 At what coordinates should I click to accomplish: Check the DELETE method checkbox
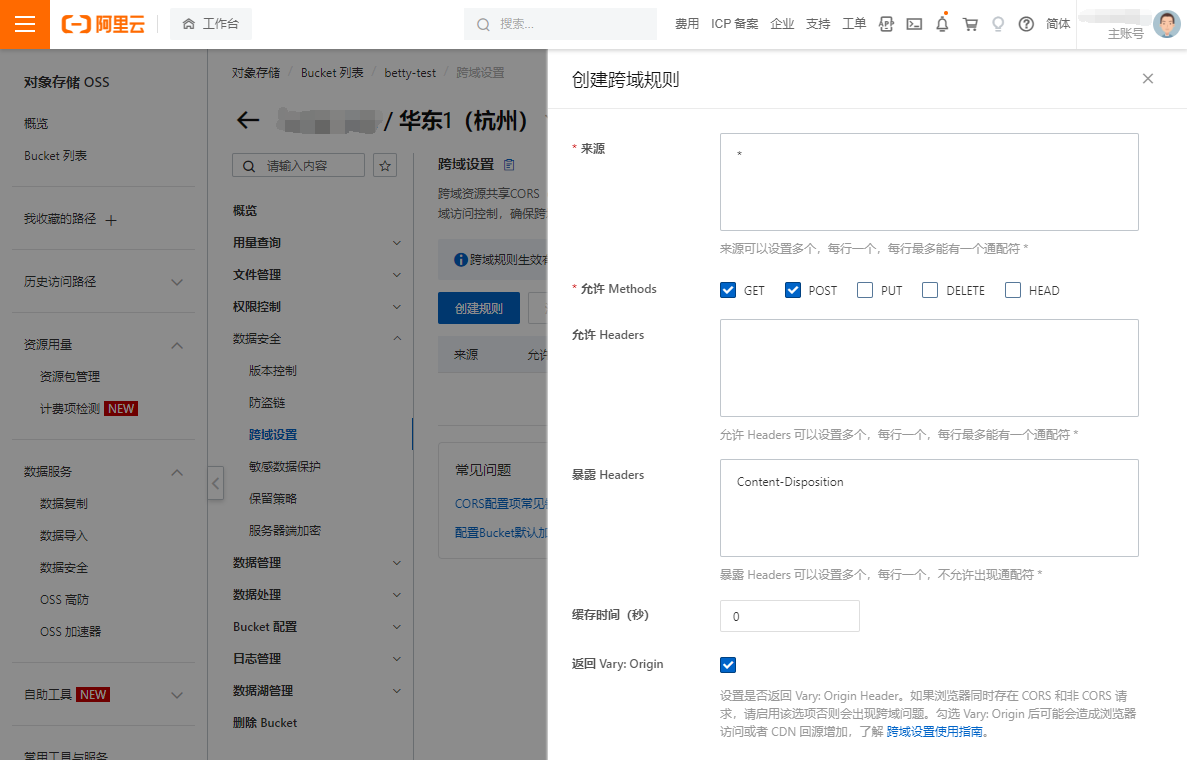pyautogui.click(x=930, y=290)
